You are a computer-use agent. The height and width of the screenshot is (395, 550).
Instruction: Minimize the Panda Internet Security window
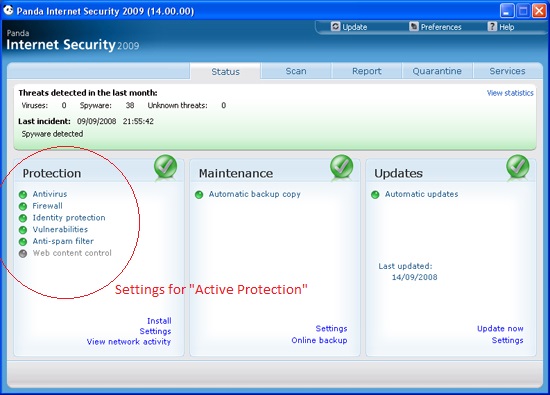coord(507,11)
